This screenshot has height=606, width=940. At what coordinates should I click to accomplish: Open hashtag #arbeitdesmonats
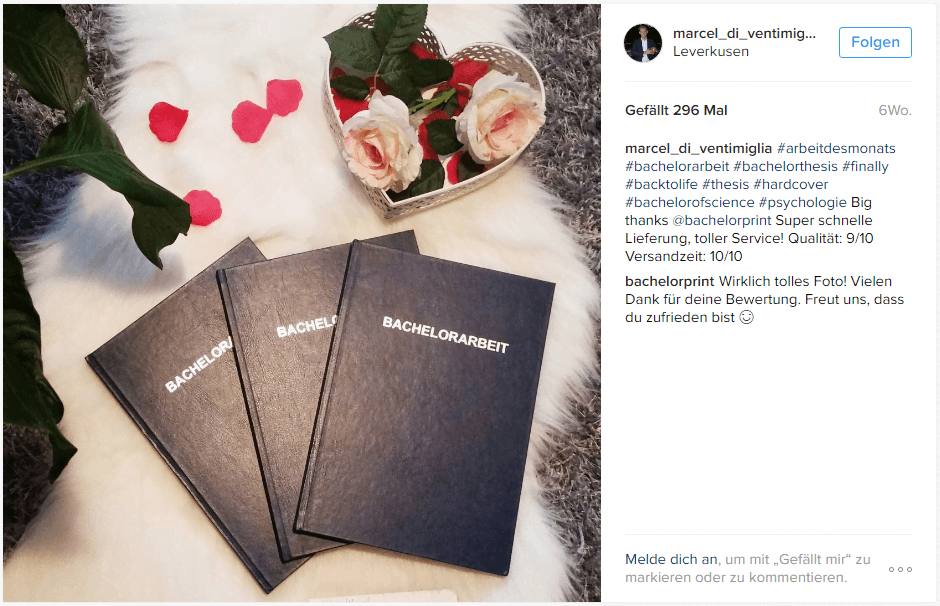(836, 149)
